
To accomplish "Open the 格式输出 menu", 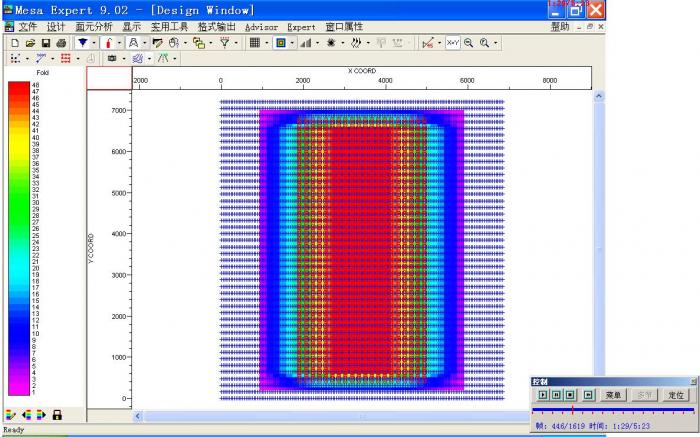I will tap(217, 26).
